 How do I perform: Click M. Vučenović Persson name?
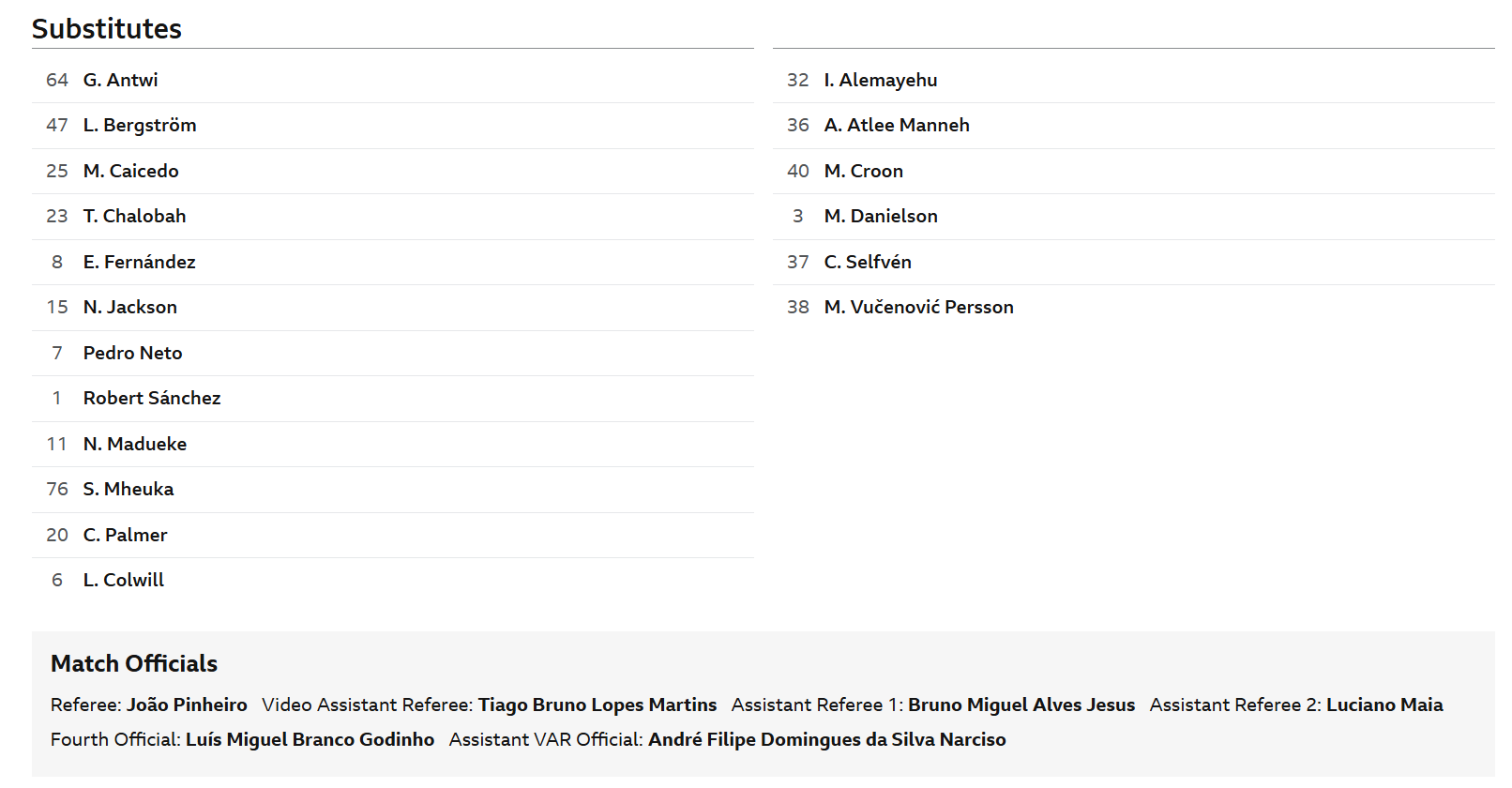point(918,307)
